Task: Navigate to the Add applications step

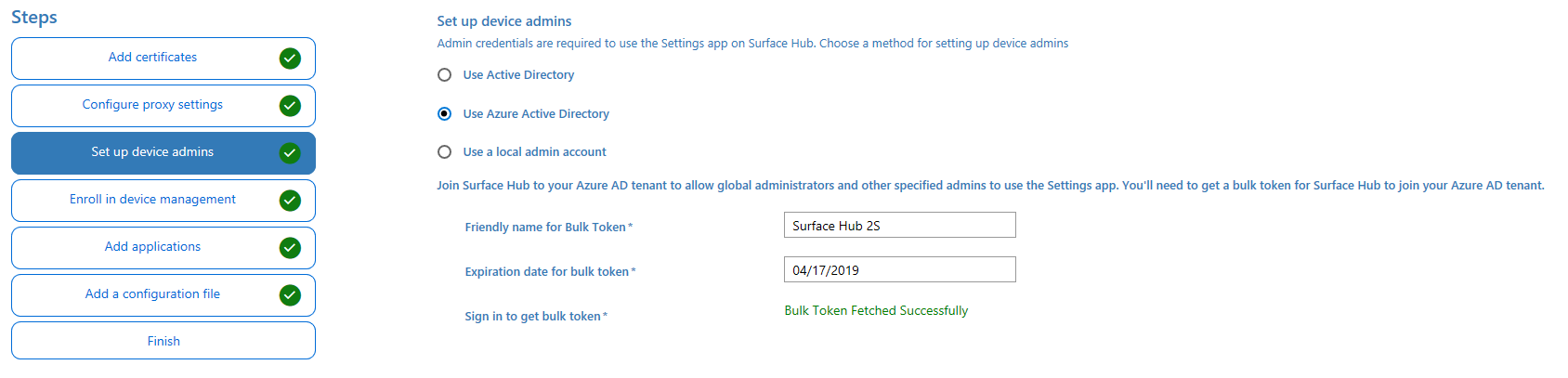Action: click(152, 247)
